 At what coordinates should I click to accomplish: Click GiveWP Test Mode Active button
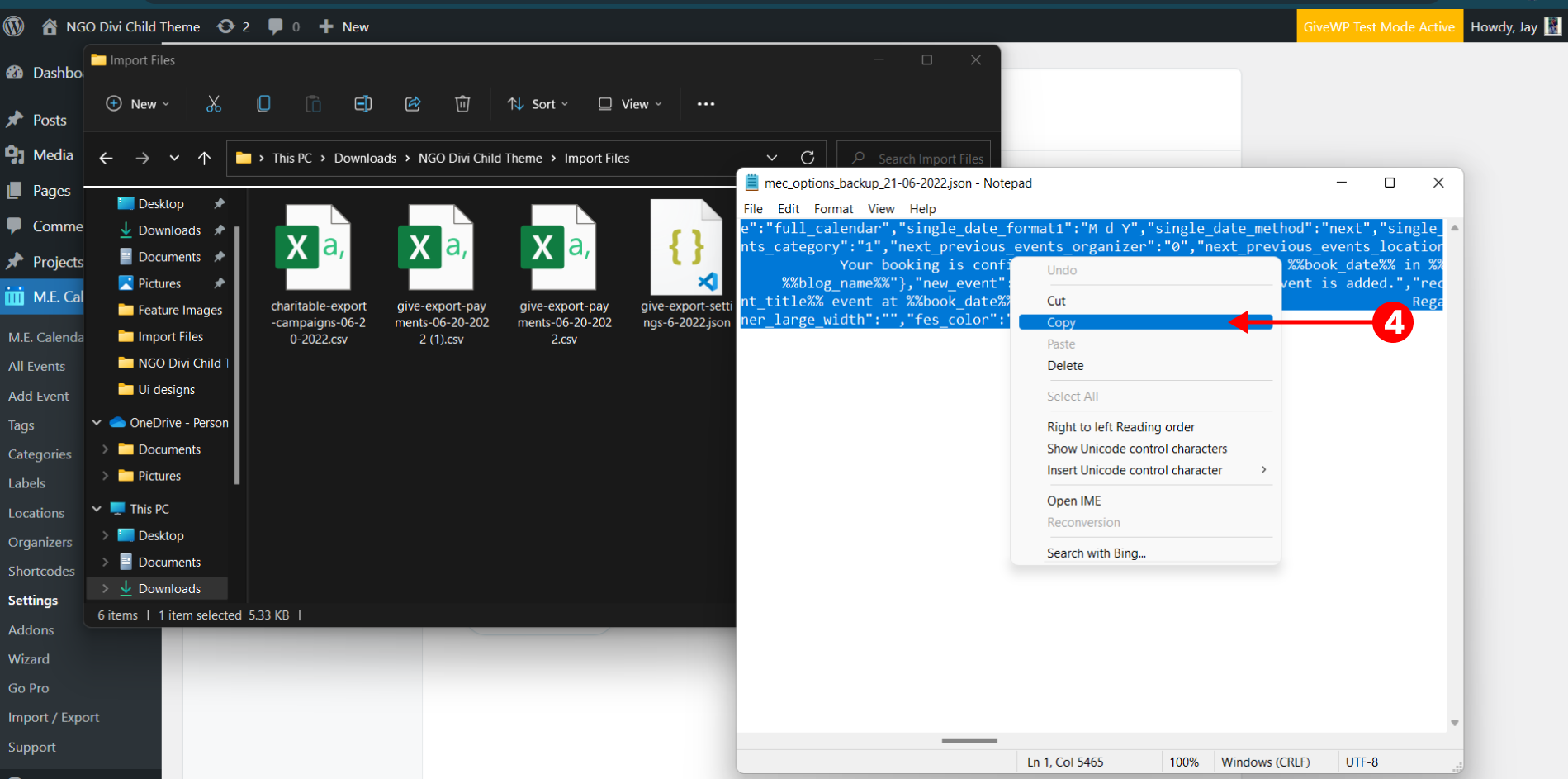coord(1379,26)
